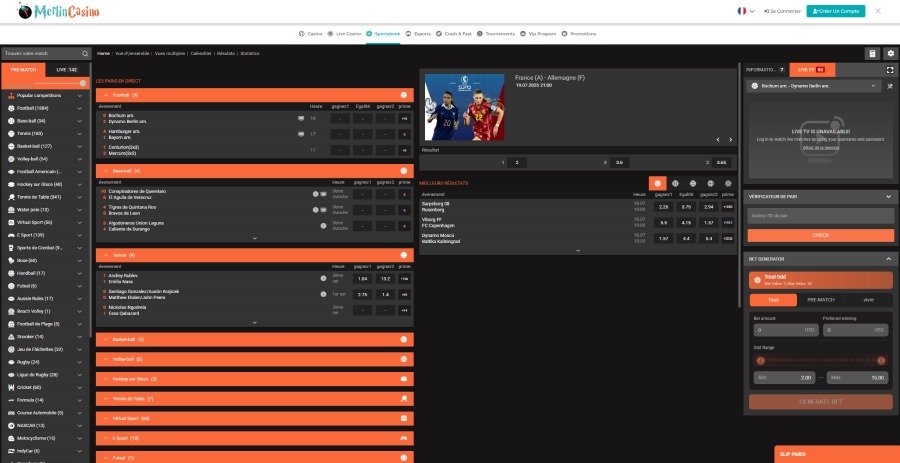Click the Bet amount input field
Screen dimensions: 900x463
(x=786, y=330)
